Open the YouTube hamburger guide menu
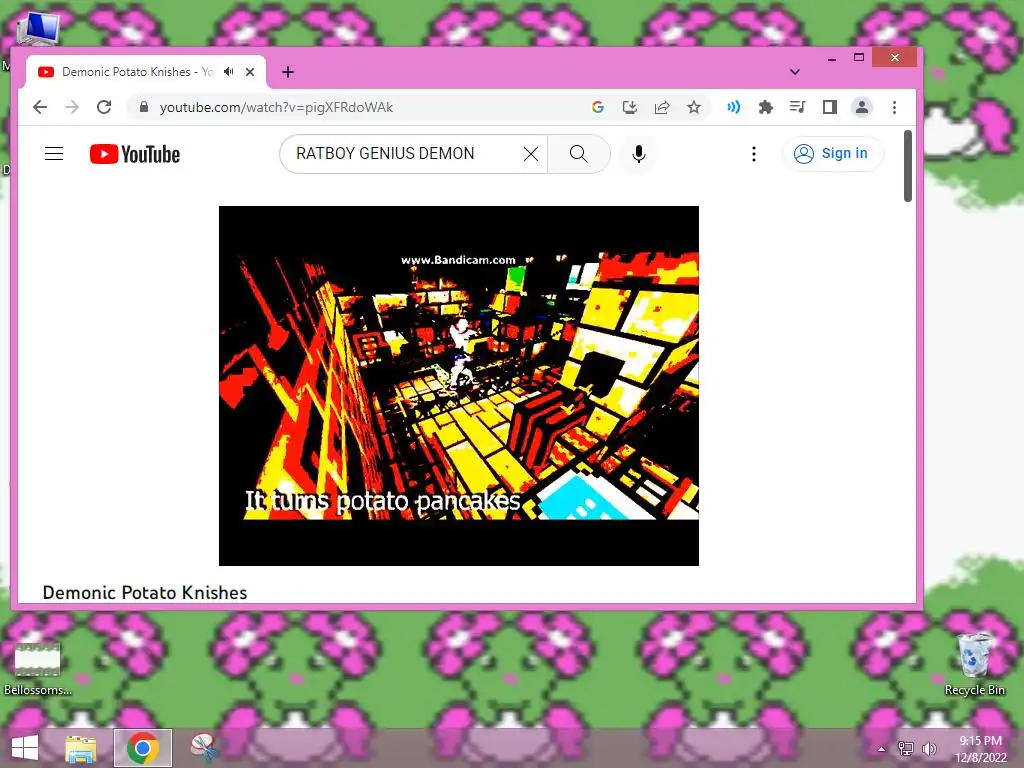The width and height of the screenshot is (1024, 768). click(x=54, y=154)
